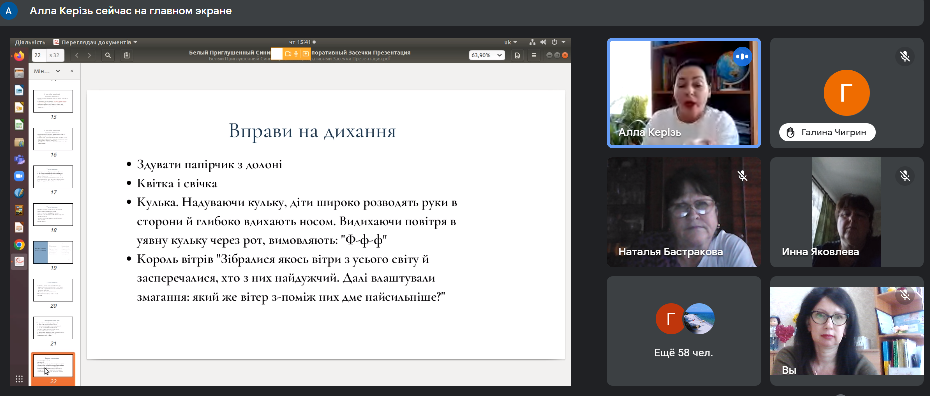Image resolution: width=930 pixels, height=396 pixels.
Task: Select highlighted page 22 thumbnail
Action: pyautogui.click(x=53, y=367)
